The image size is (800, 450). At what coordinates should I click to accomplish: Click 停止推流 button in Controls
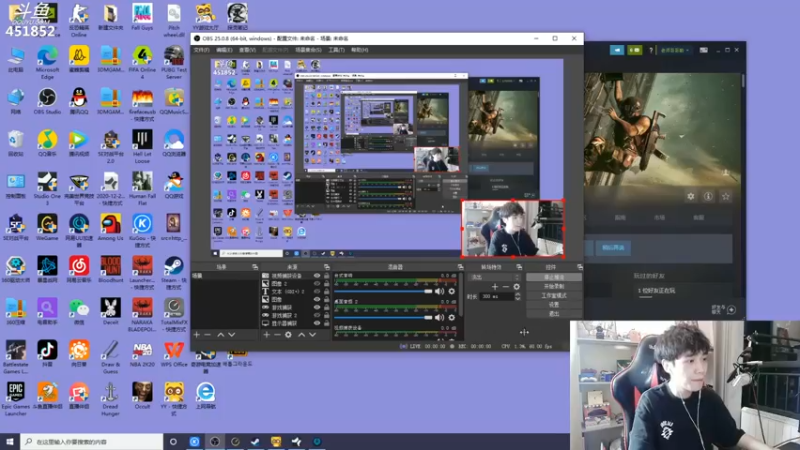tap(554, 277)
